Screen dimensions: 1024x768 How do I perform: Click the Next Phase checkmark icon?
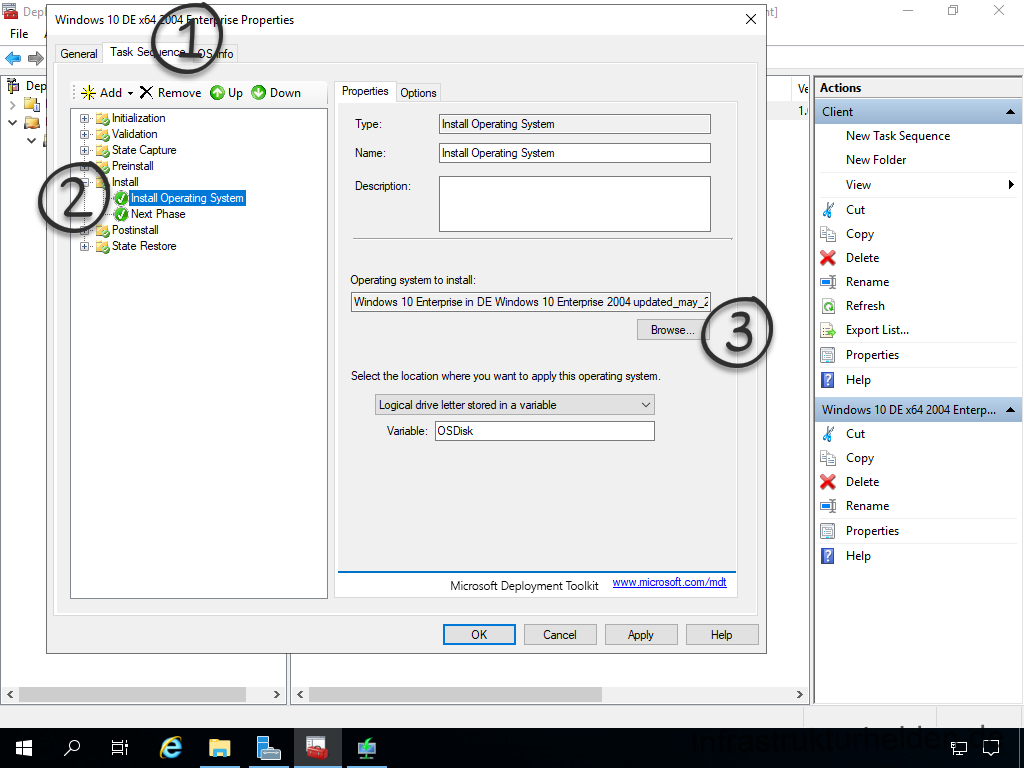(x=121, y=214)
